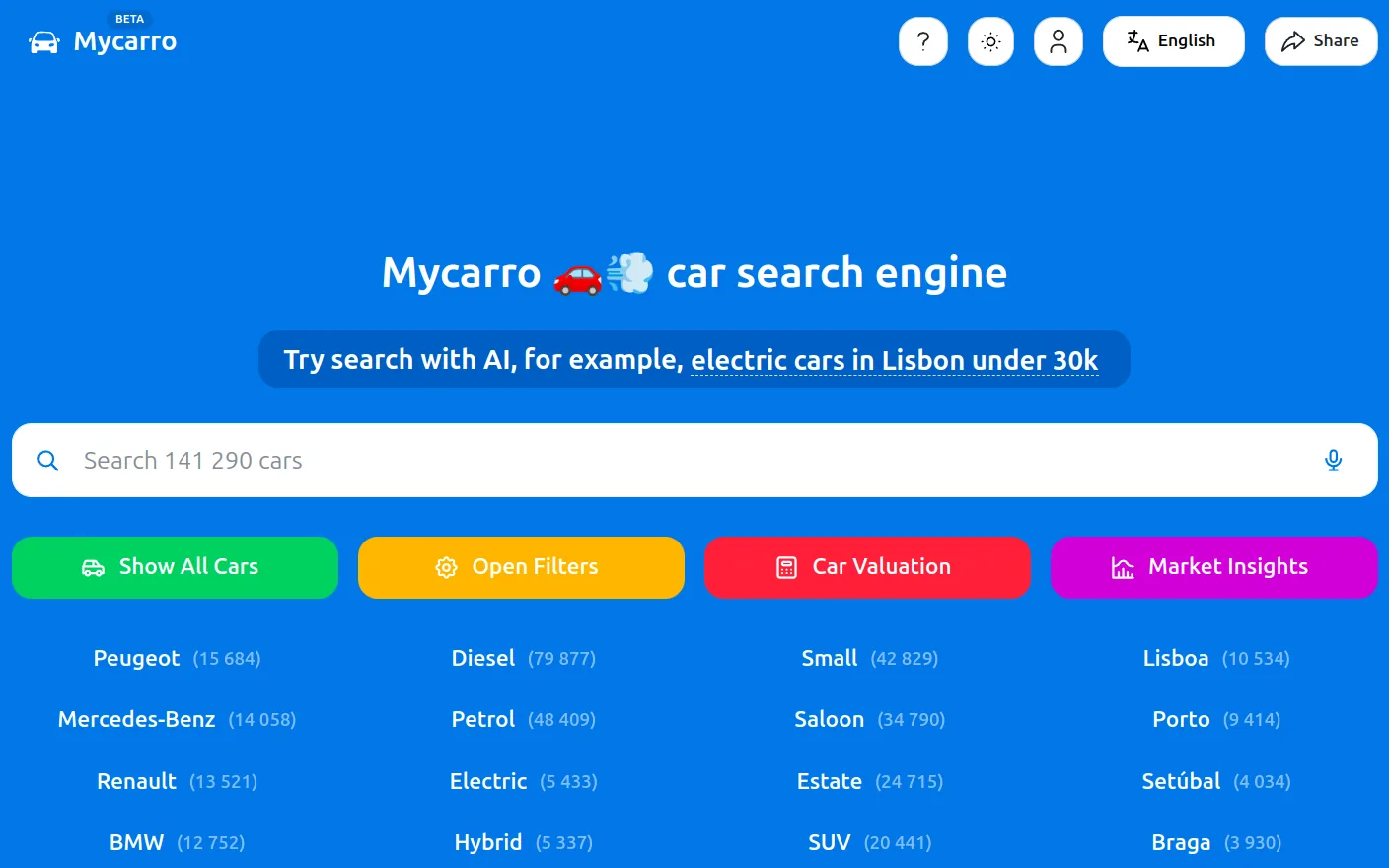Click the Open Filters button

521,567
